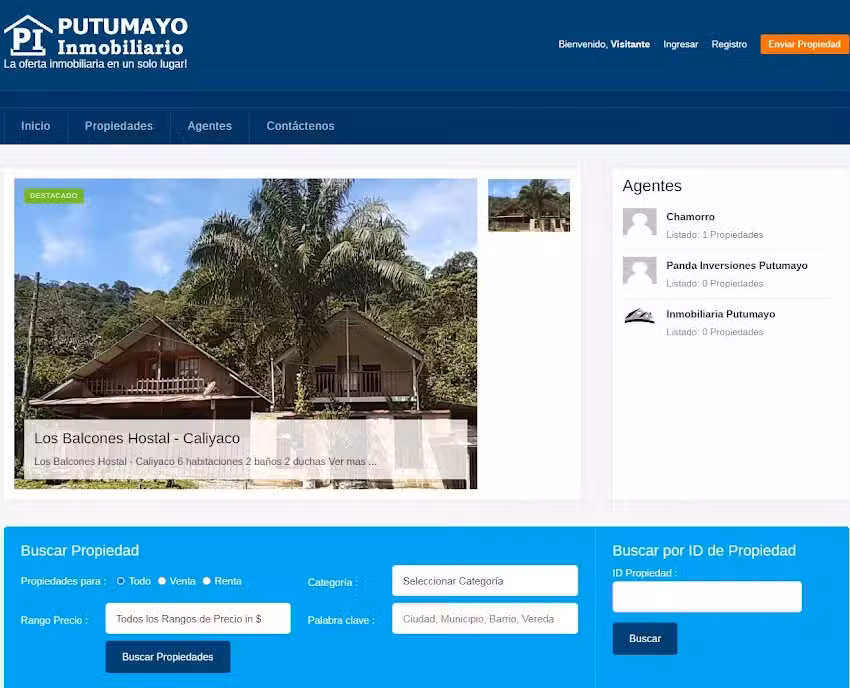The height and width of the screenshot is (688, 850).
Task: Open the Propiedades menu
Action: click(118, 126)
